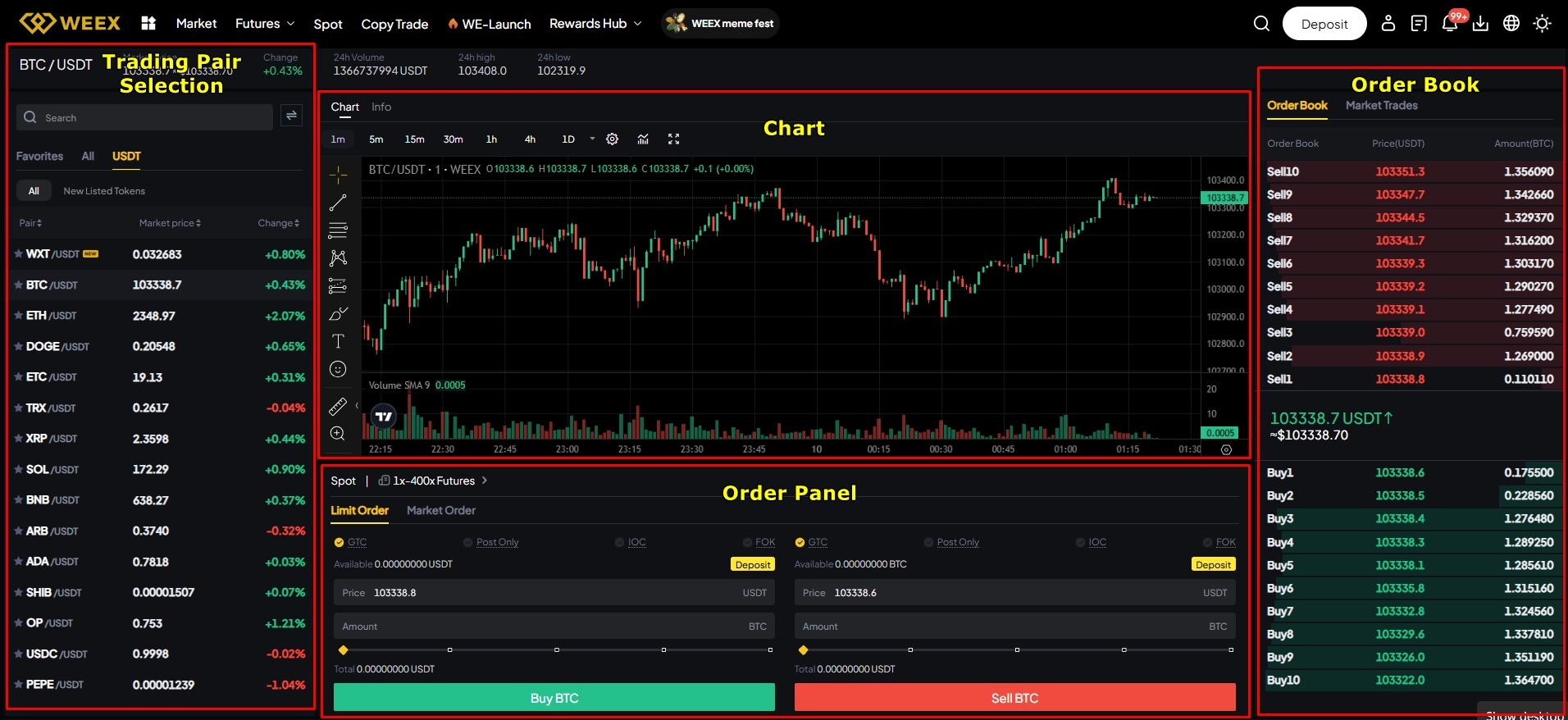Viewport: 1568px width, 720px height.
Task: Select the ruler measure tool
Action: click(338, 406)
